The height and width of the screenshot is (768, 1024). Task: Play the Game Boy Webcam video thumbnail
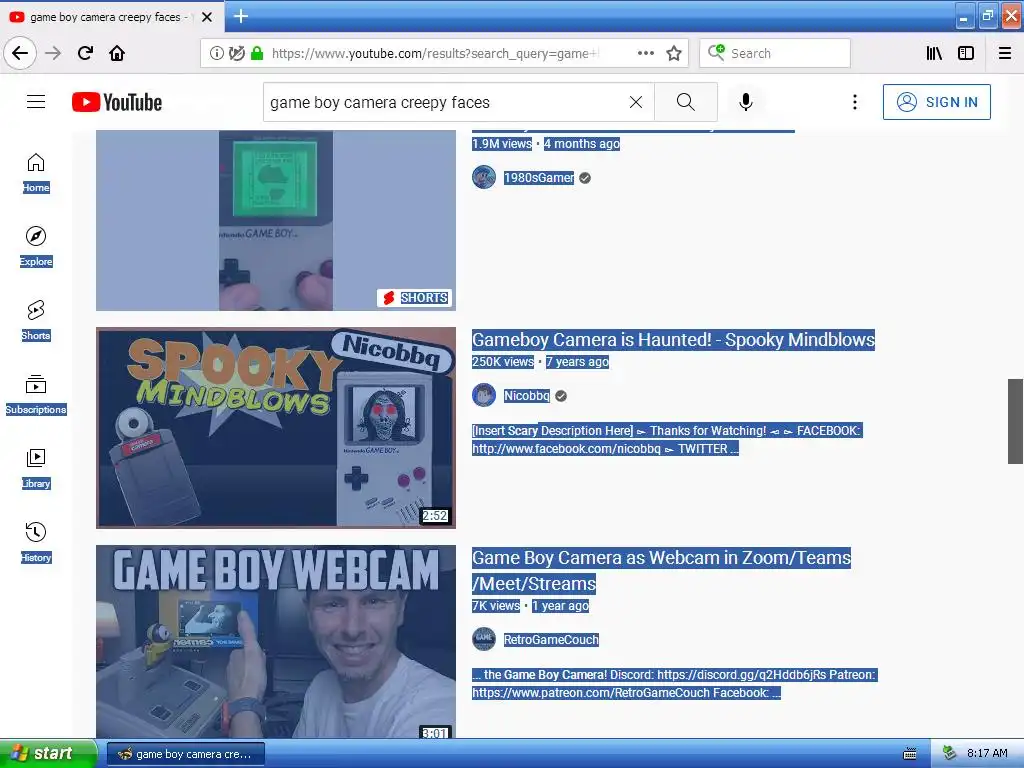point(276,642)
